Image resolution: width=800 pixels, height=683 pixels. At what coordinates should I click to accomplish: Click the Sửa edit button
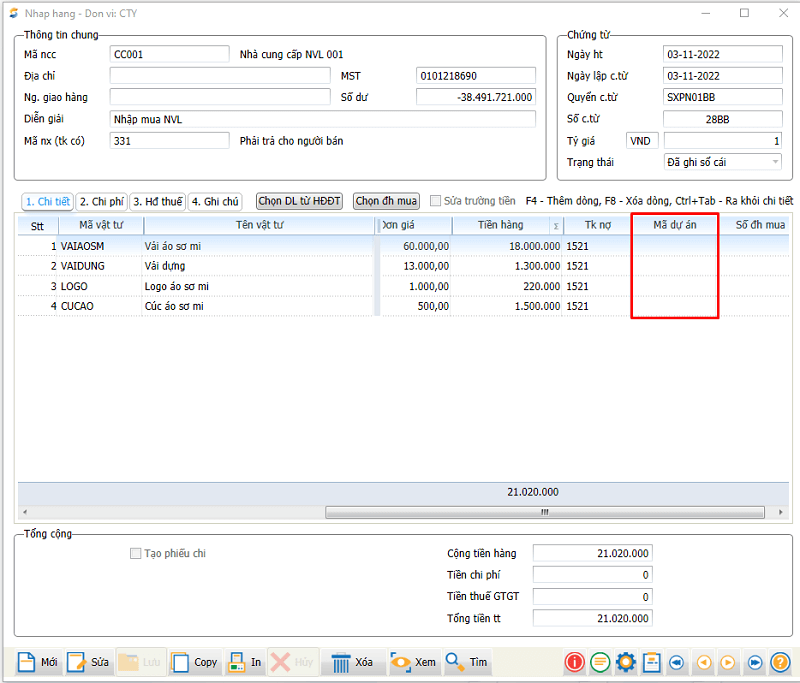click(87, 662)
